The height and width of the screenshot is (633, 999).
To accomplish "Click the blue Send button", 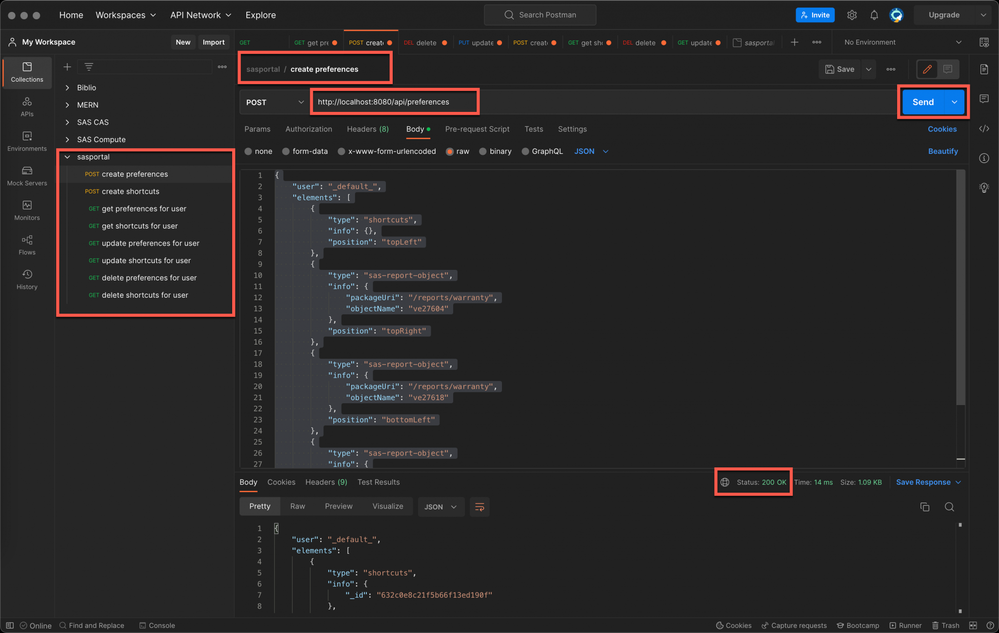I will point(922,102).
